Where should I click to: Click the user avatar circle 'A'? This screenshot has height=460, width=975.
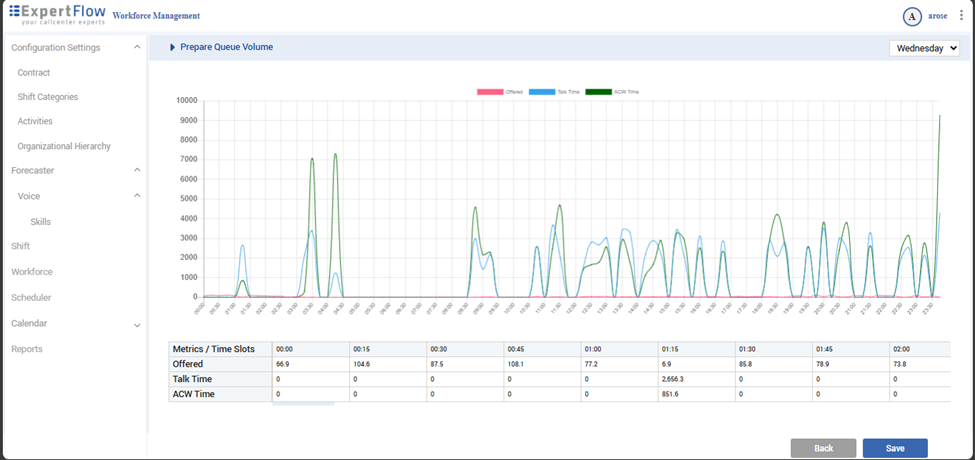point(912,16)
